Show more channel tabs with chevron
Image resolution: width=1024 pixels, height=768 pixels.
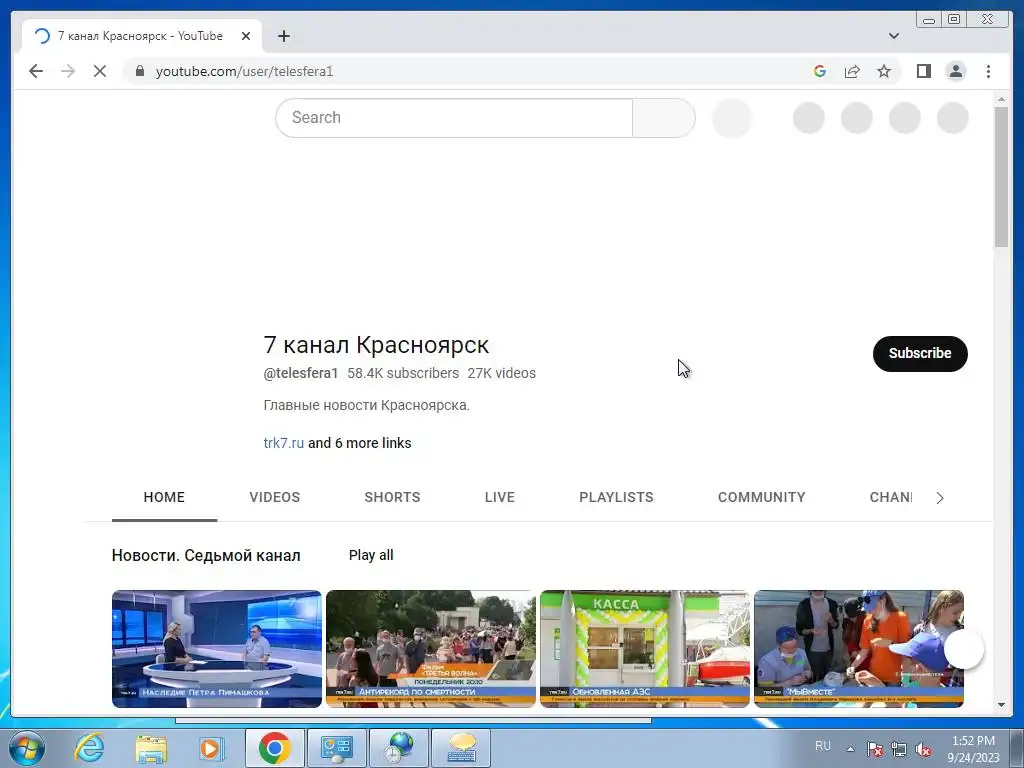pos(940,498)
